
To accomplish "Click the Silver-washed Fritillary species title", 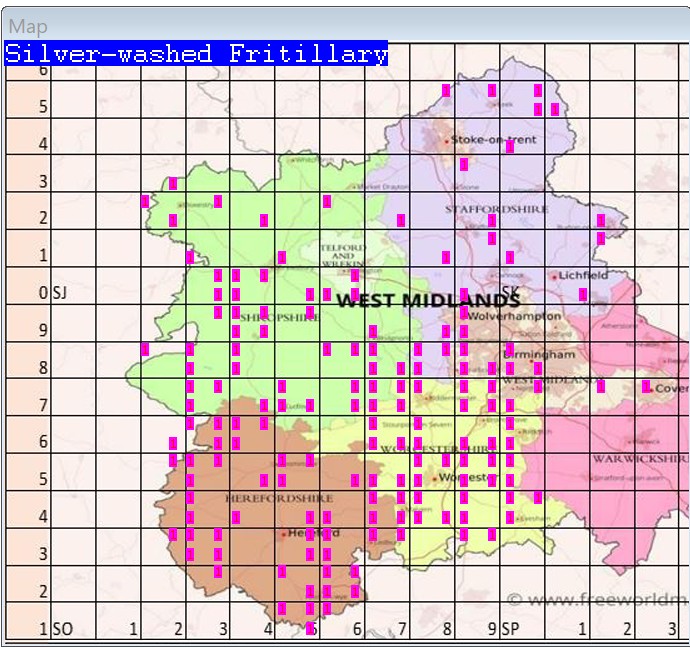I will click(x=196, y=54).
